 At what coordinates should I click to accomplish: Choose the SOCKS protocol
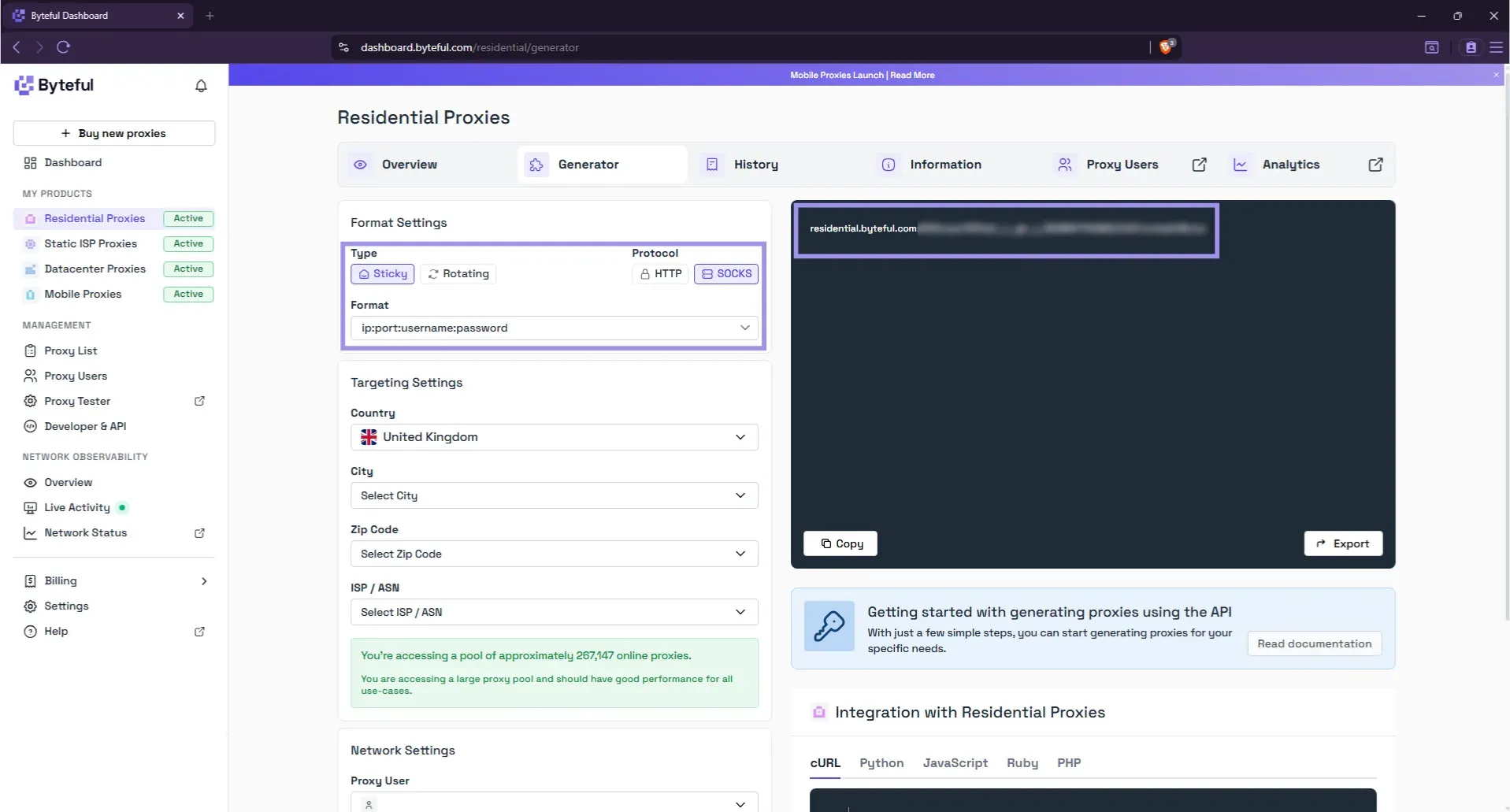(x=726, y=274)
